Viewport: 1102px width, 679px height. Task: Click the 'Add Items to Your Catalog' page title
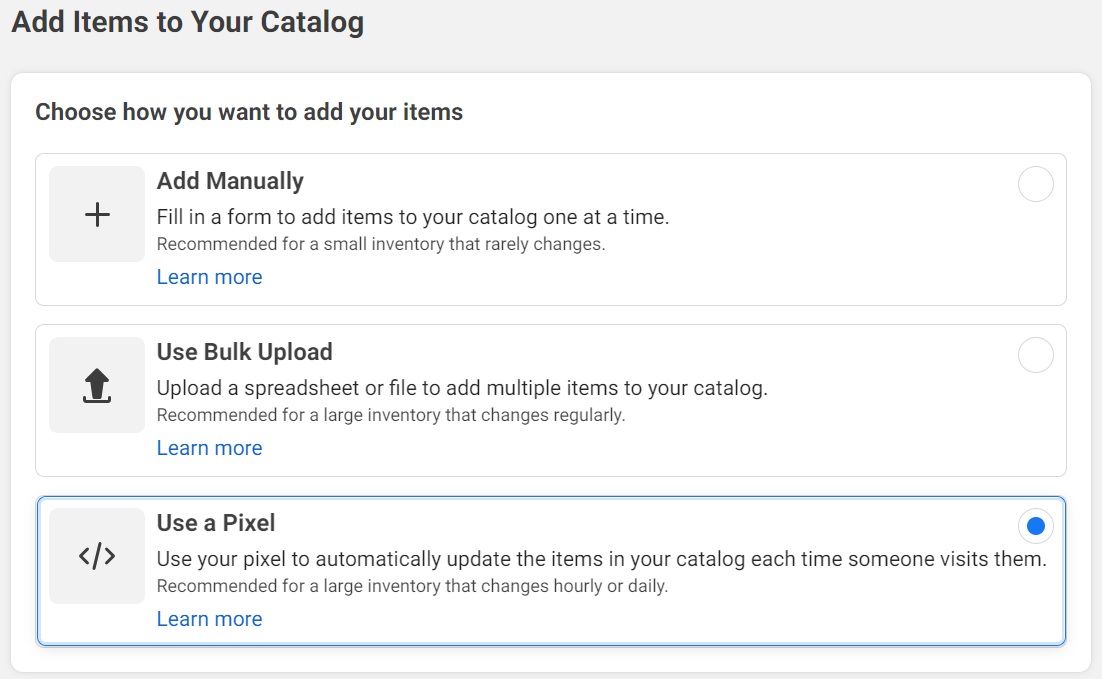tap(187, 22)
